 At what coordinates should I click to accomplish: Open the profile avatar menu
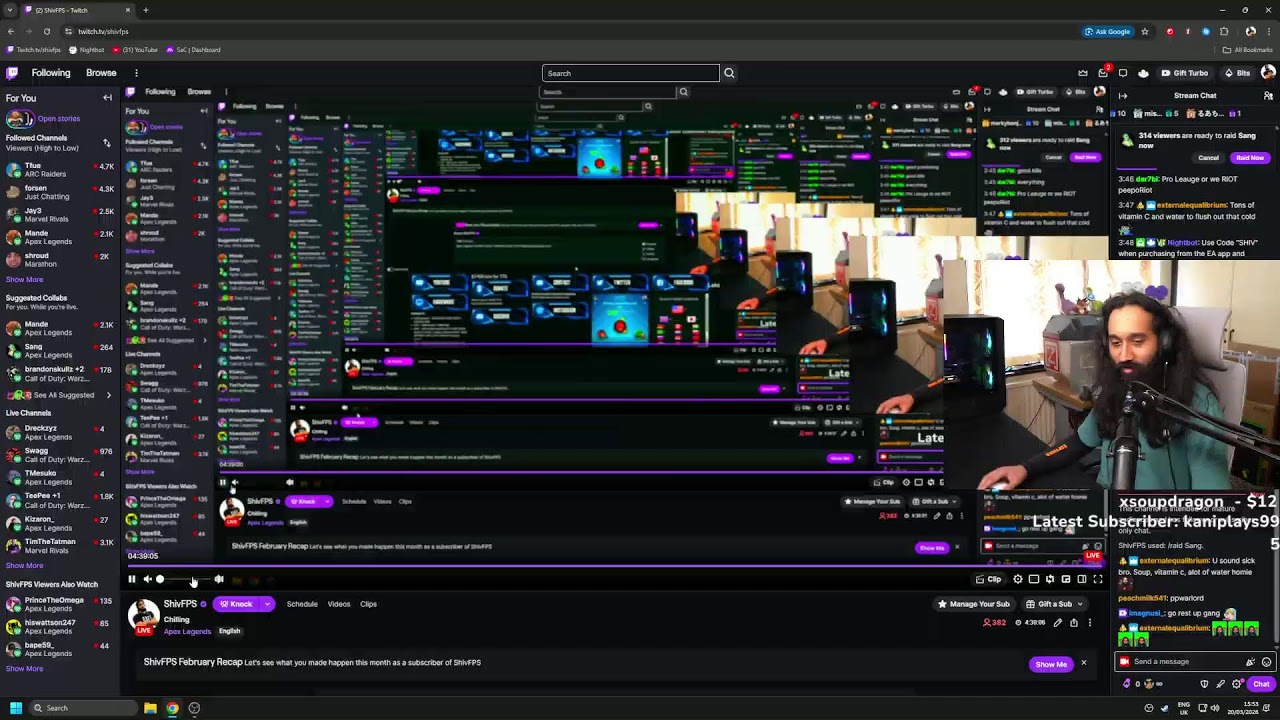click(x=1268, y=73)
